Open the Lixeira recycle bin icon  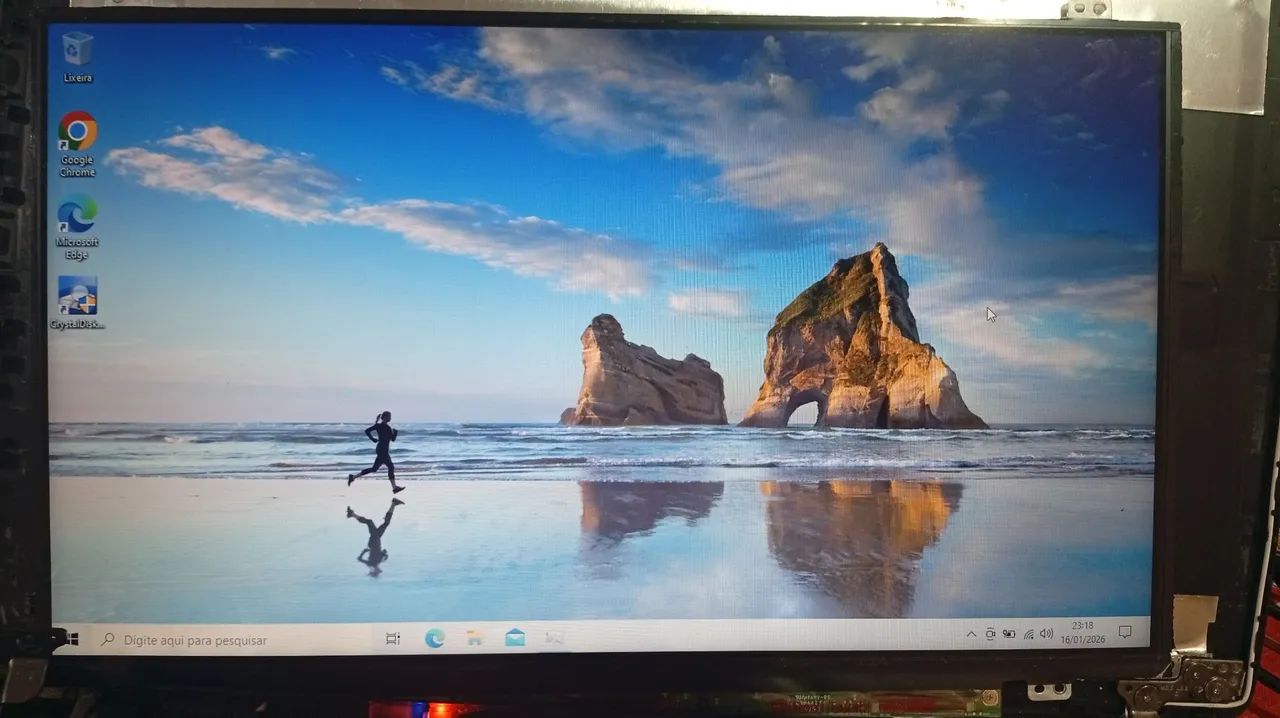pos(77,50)
